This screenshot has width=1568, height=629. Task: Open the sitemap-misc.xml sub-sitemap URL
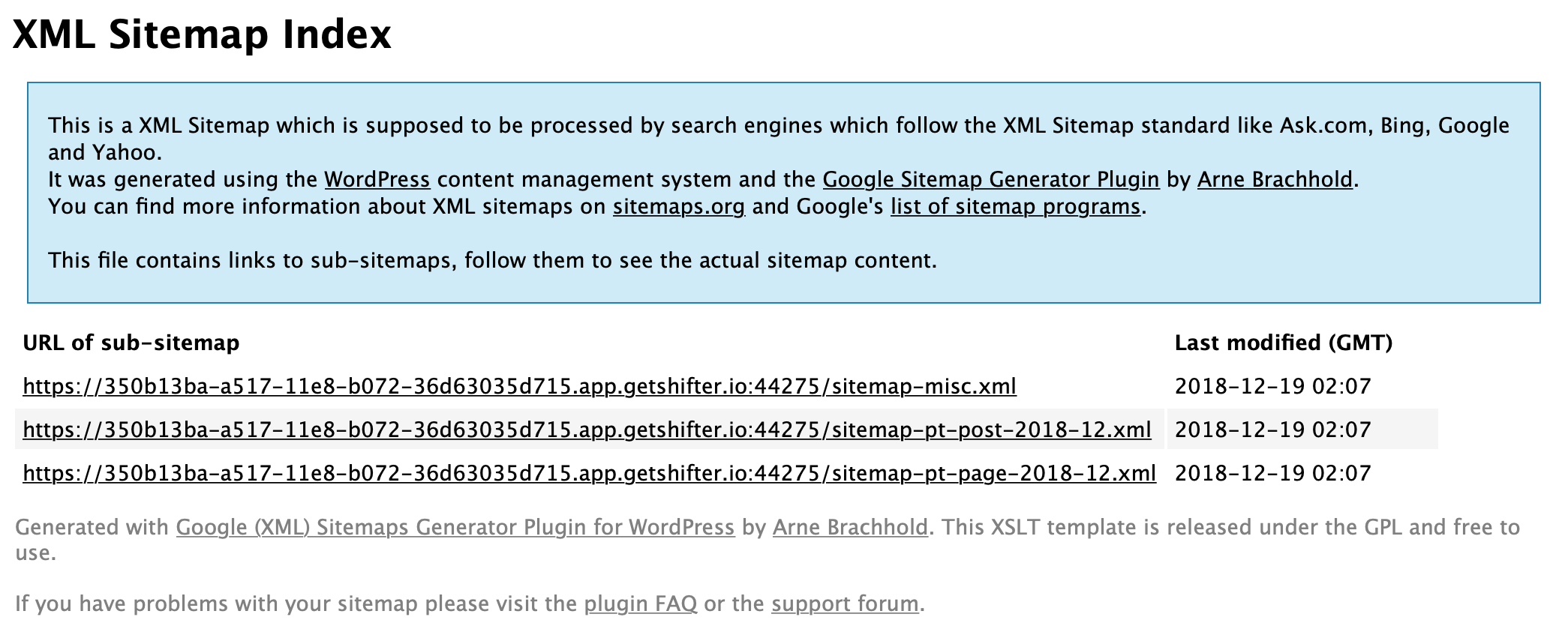[x=519, y=386]
